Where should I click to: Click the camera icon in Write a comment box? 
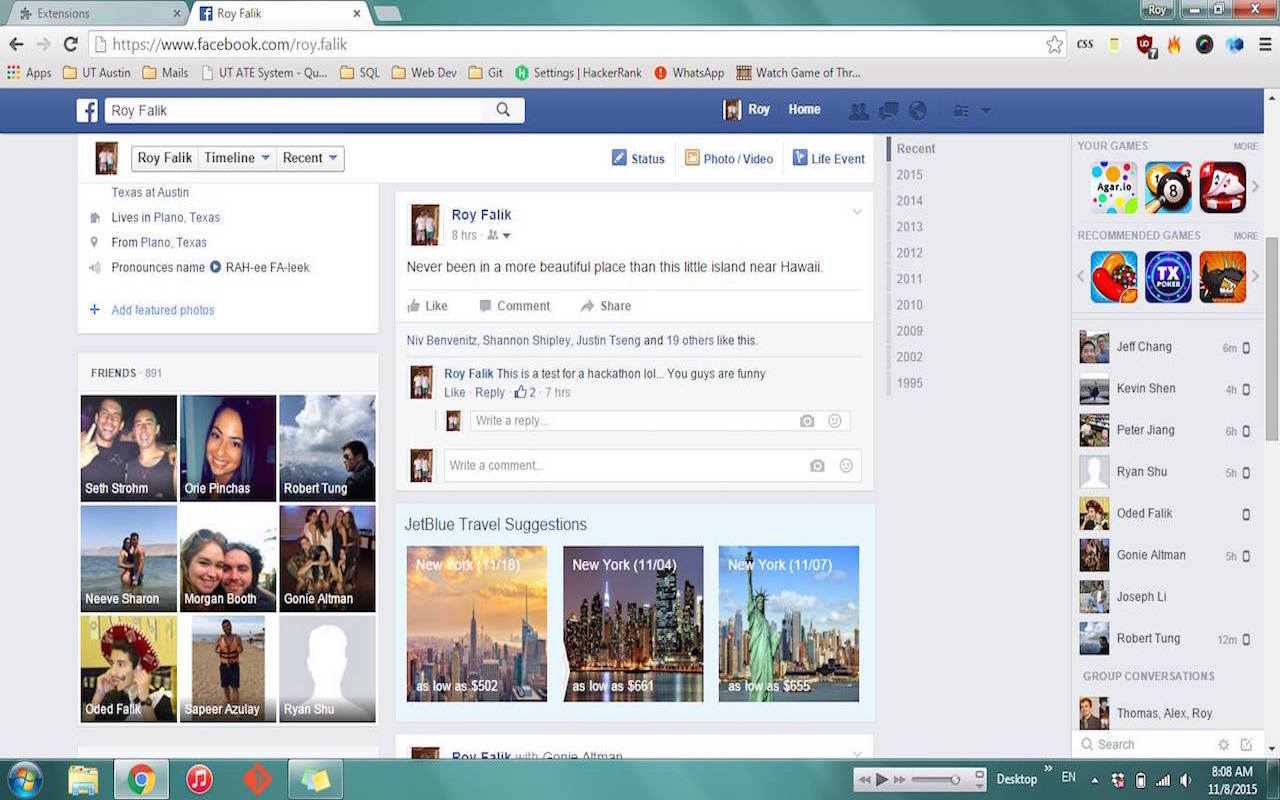(817, 466)
